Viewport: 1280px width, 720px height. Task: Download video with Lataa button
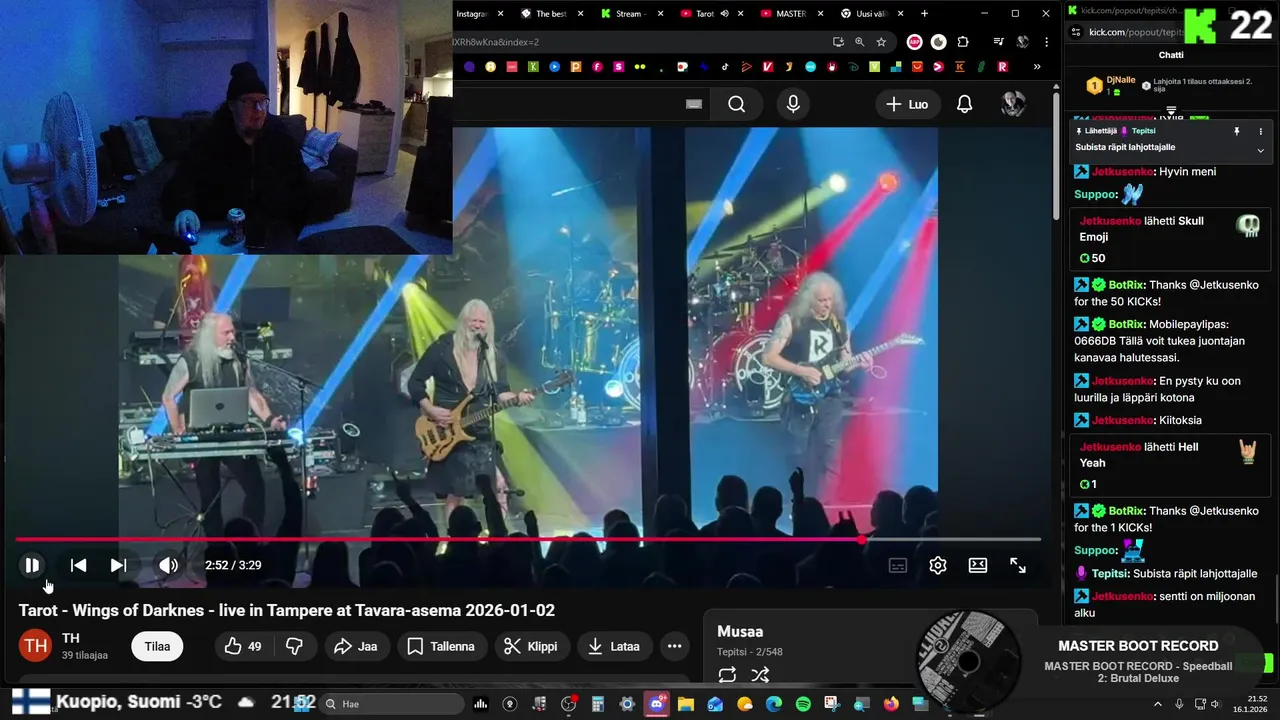point(613,646)
